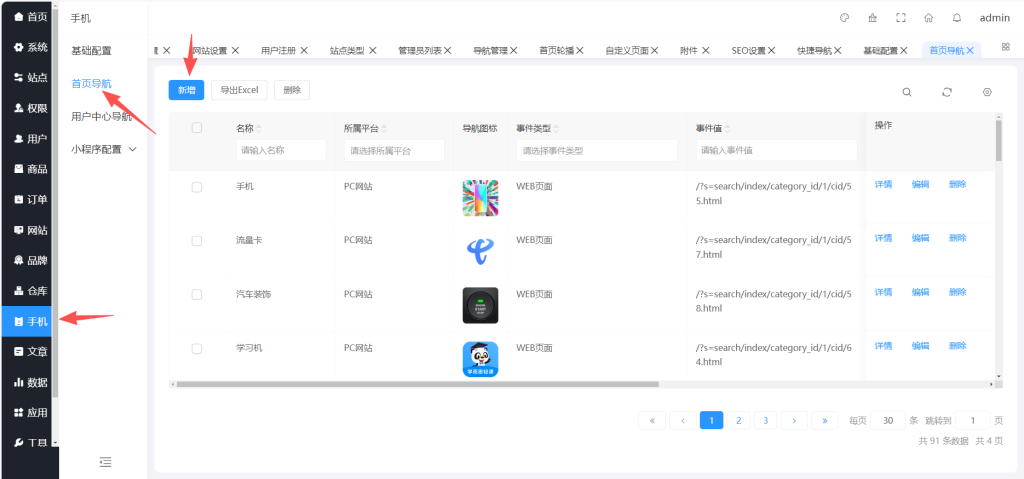
Task: Check the 学习机 row checkbox
Action: point(197,348)
